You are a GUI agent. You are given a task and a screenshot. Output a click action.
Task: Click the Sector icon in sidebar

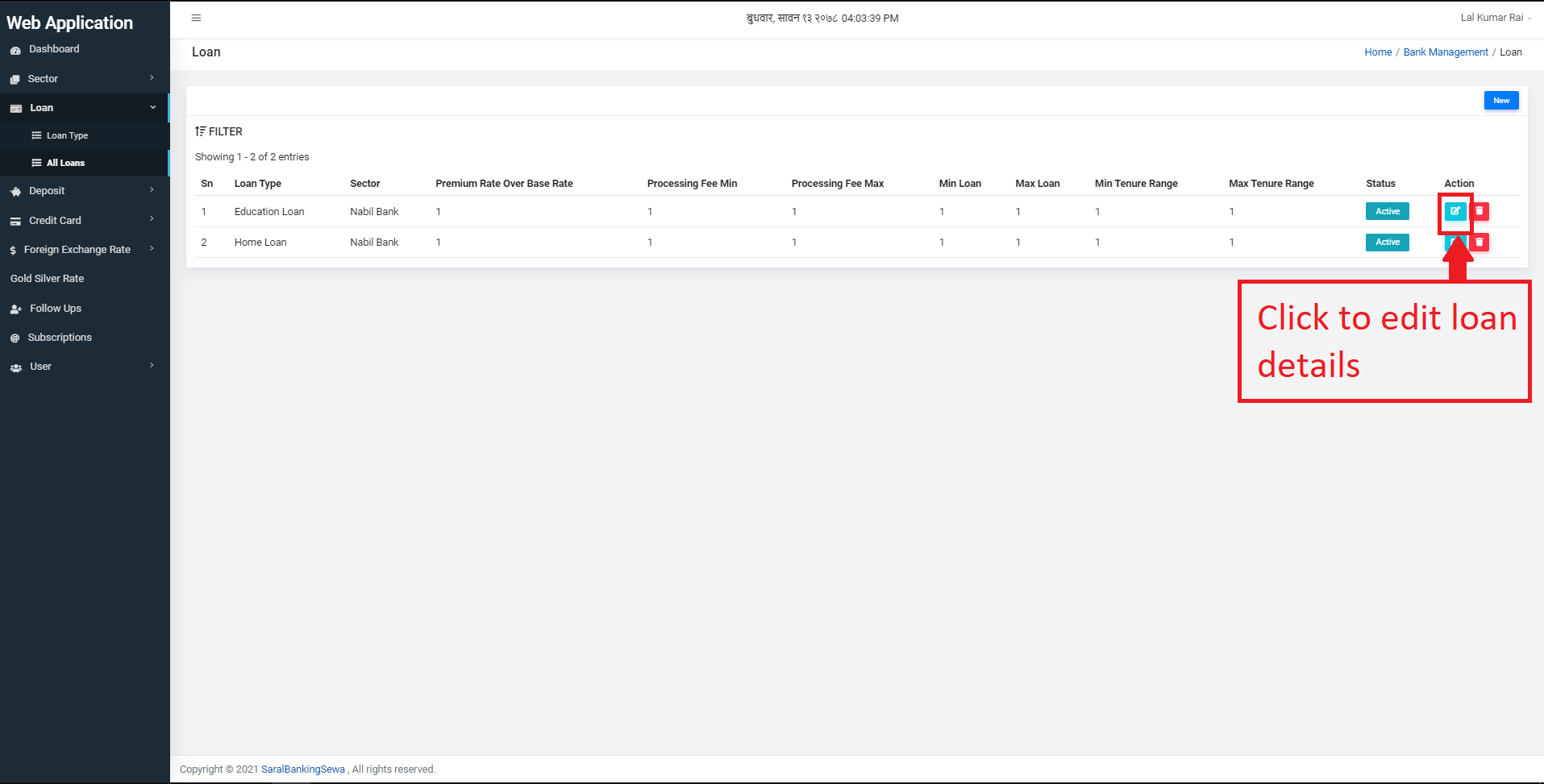[15, 79]
